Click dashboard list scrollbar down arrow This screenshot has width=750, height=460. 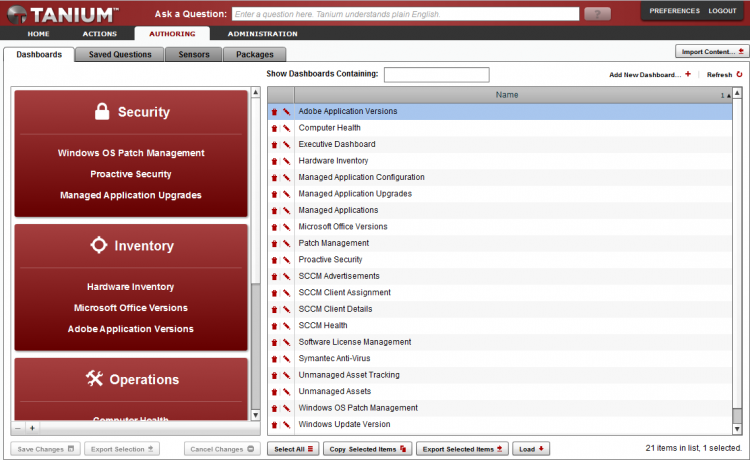pyautogui.click(x=737, y=429)
